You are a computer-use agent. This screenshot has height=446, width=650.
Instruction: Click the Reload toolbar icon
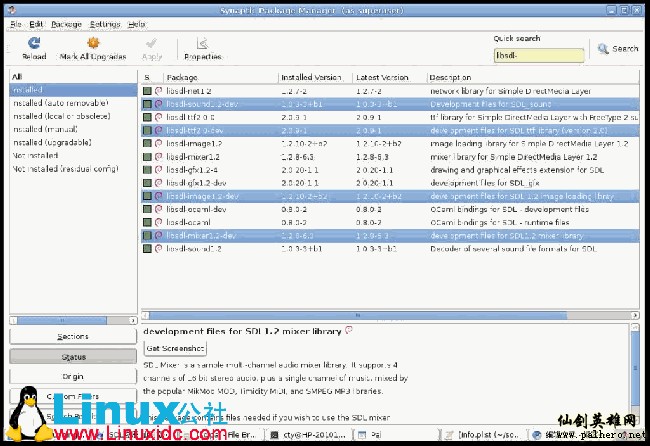pos(33,43)
